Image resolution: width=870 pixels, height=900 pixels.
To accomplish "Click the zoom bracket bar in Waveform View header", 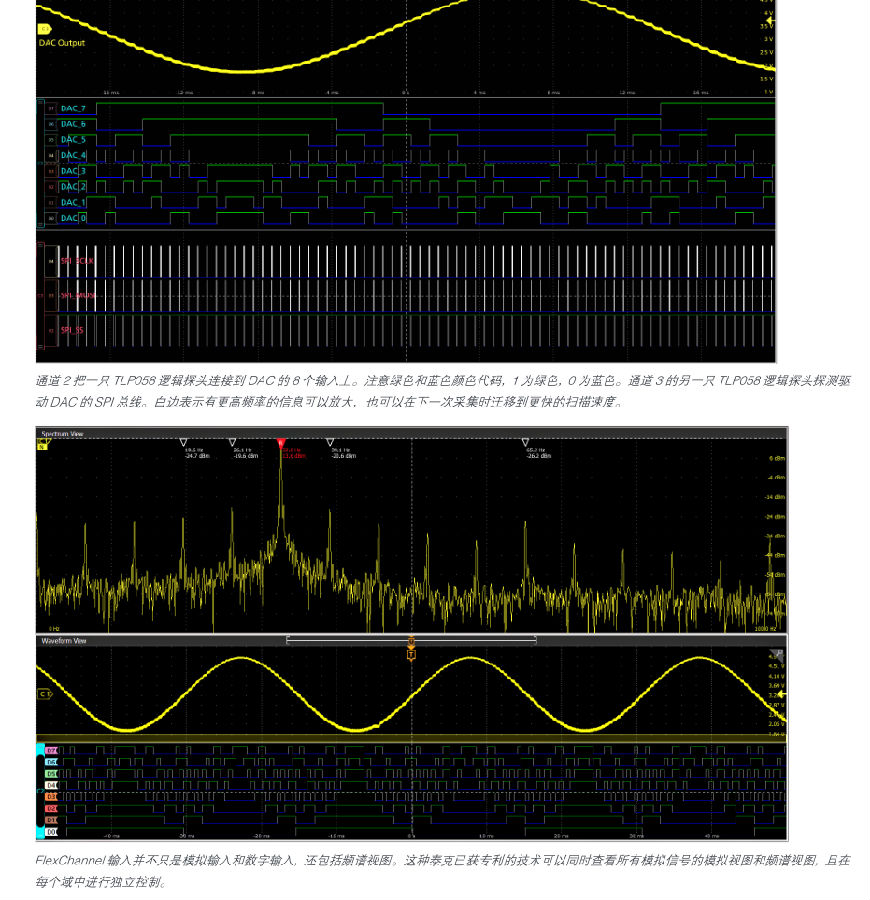I will tap(411, 639).
